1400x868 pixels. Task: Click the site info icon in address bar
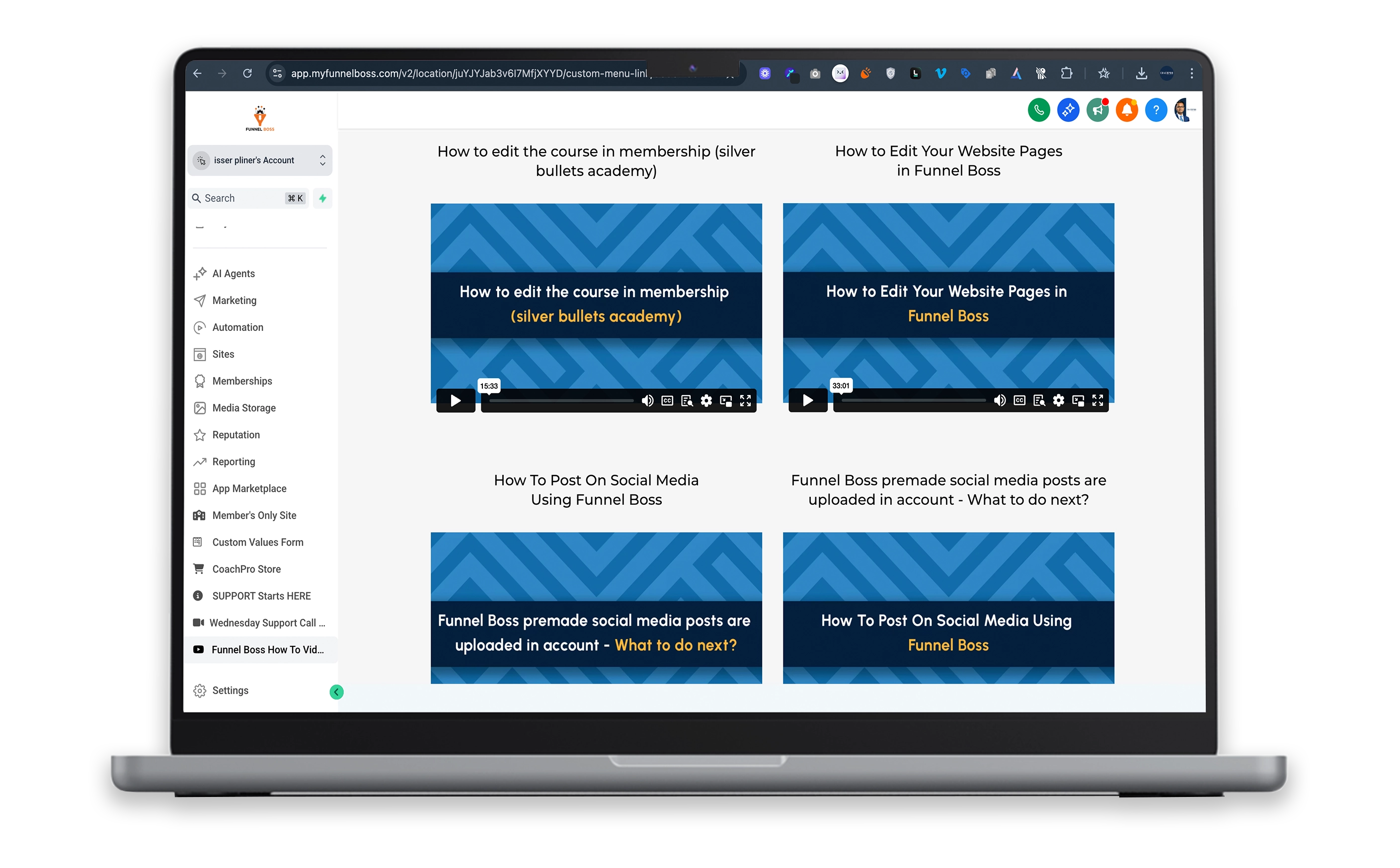tap(277, 73)
